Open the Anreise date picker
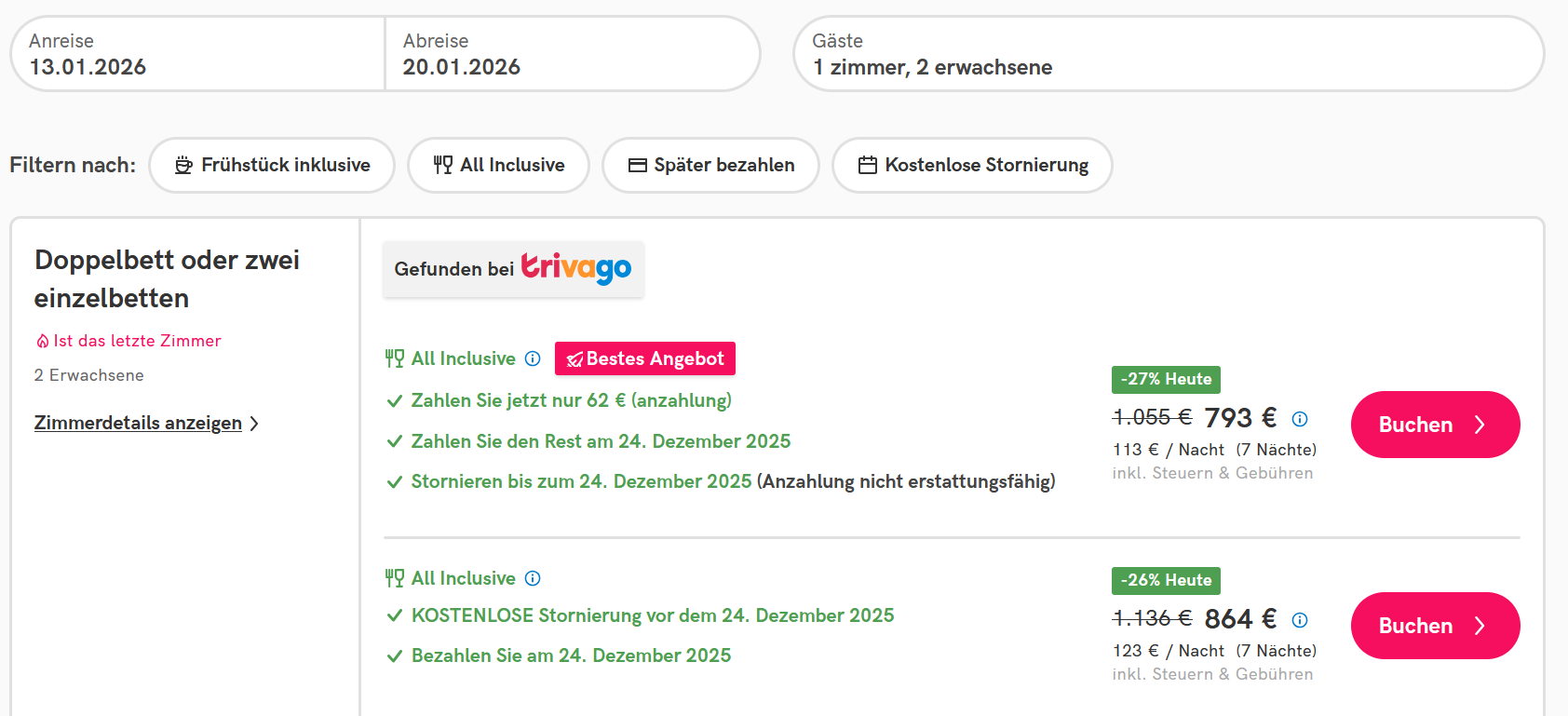1568x716 pixels. pyautogui.click(x=197, y=54)
